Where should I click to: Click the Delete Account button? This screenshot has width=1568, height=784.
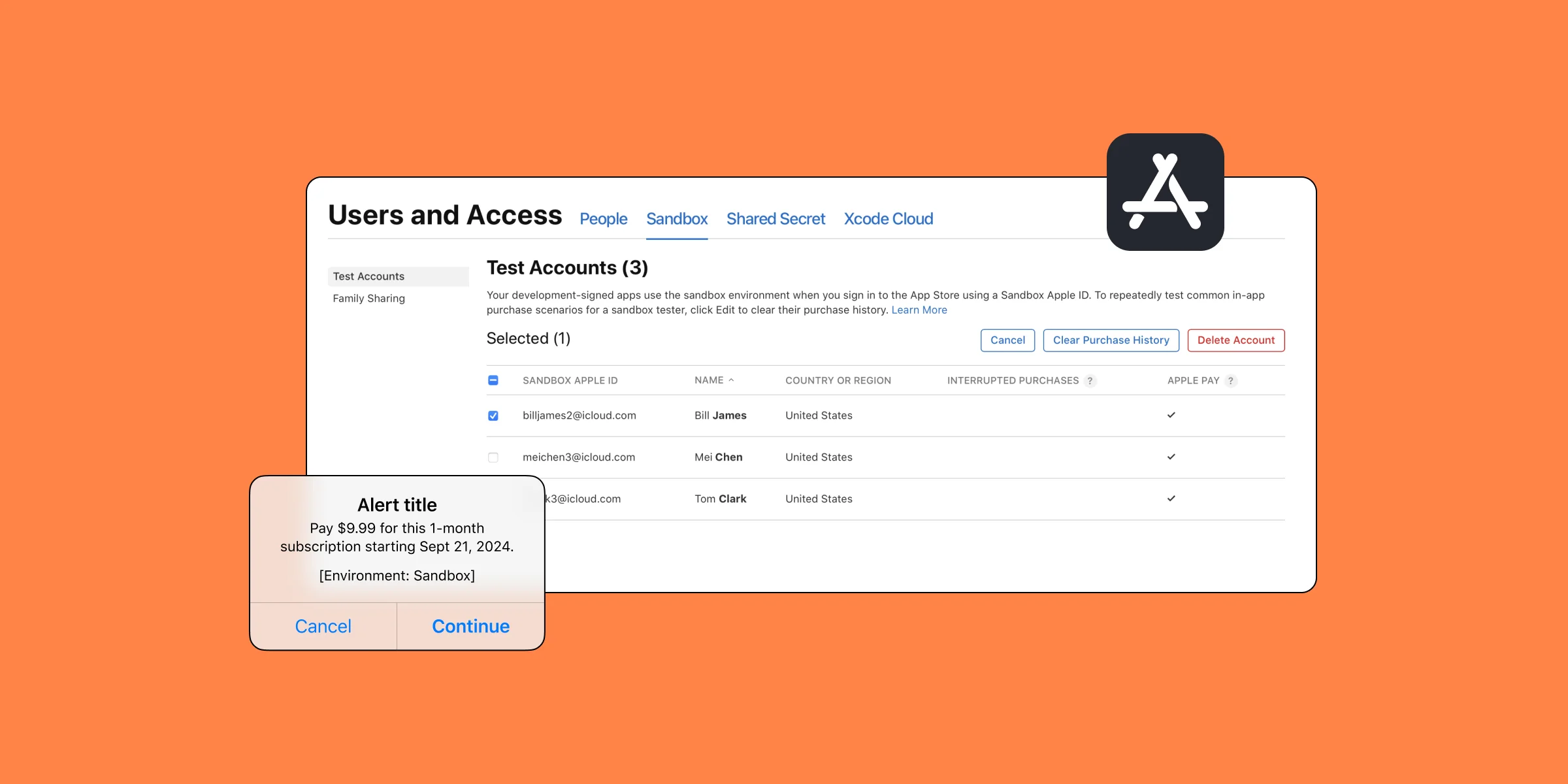tap(1235, 340)
